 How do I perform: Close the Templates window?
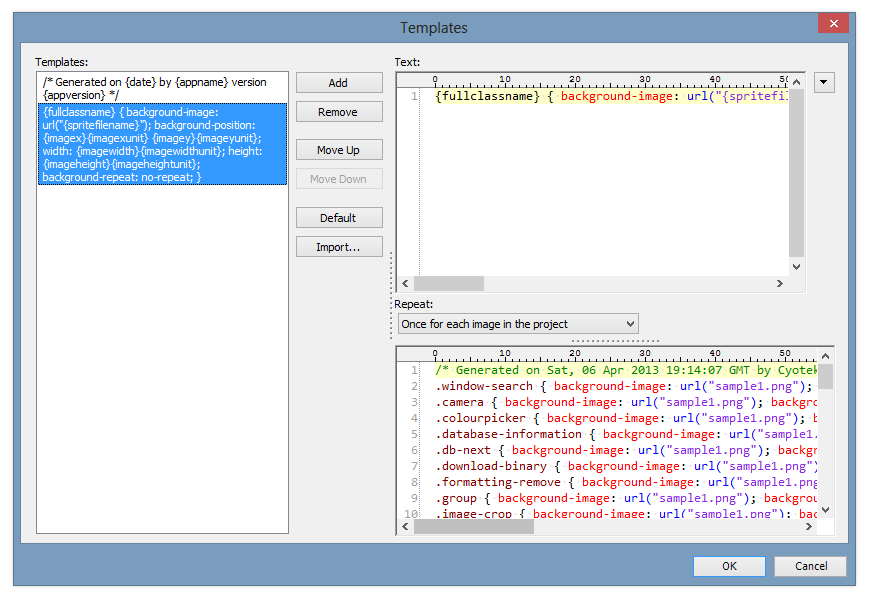[833, 23]
